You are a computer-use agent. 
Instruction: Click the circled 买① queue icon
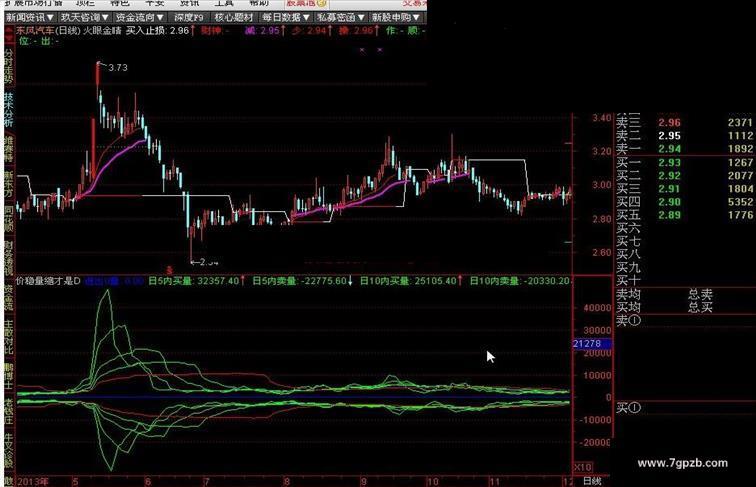pyautogui.click(x=628, y=408)
